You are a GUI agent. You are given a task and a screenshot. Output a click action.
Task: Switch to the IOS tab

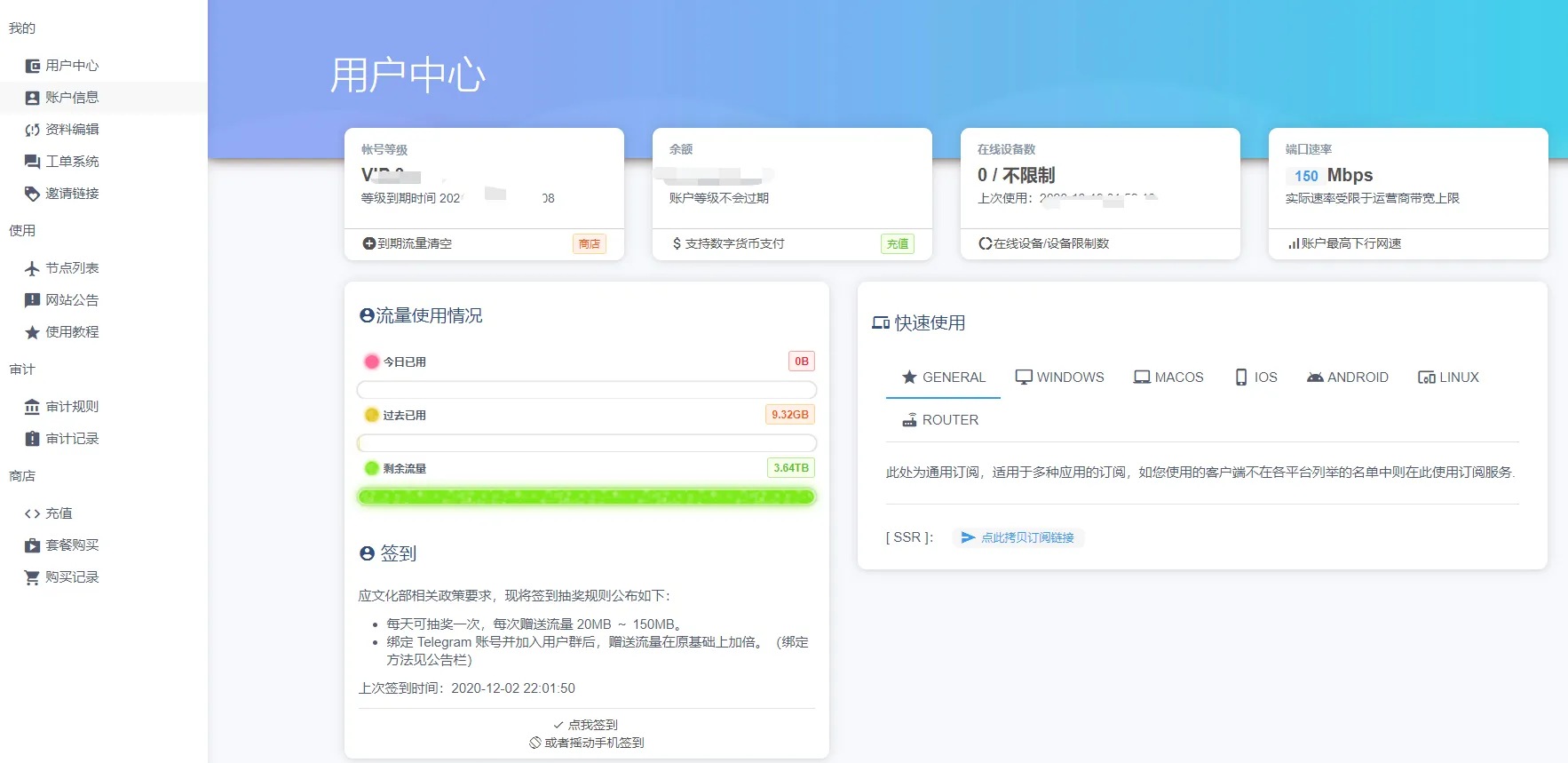[1256, 378]
